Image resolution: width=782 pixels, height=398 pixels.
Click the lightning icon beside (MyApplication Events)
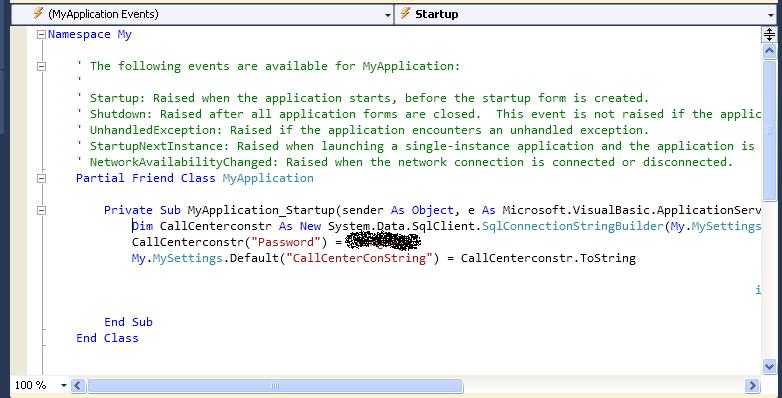(38, 13)
